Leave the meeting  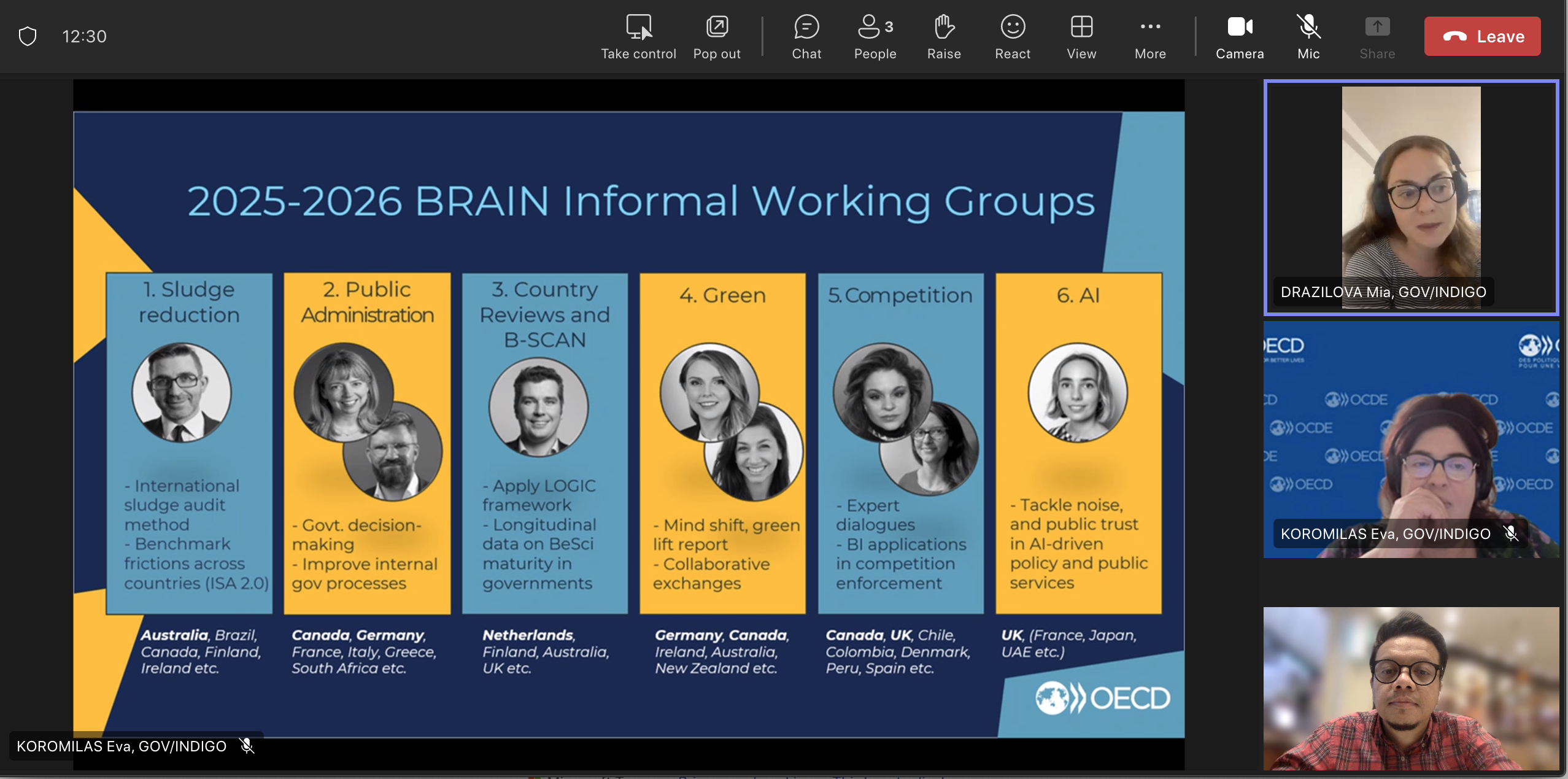pos(1482,36)
